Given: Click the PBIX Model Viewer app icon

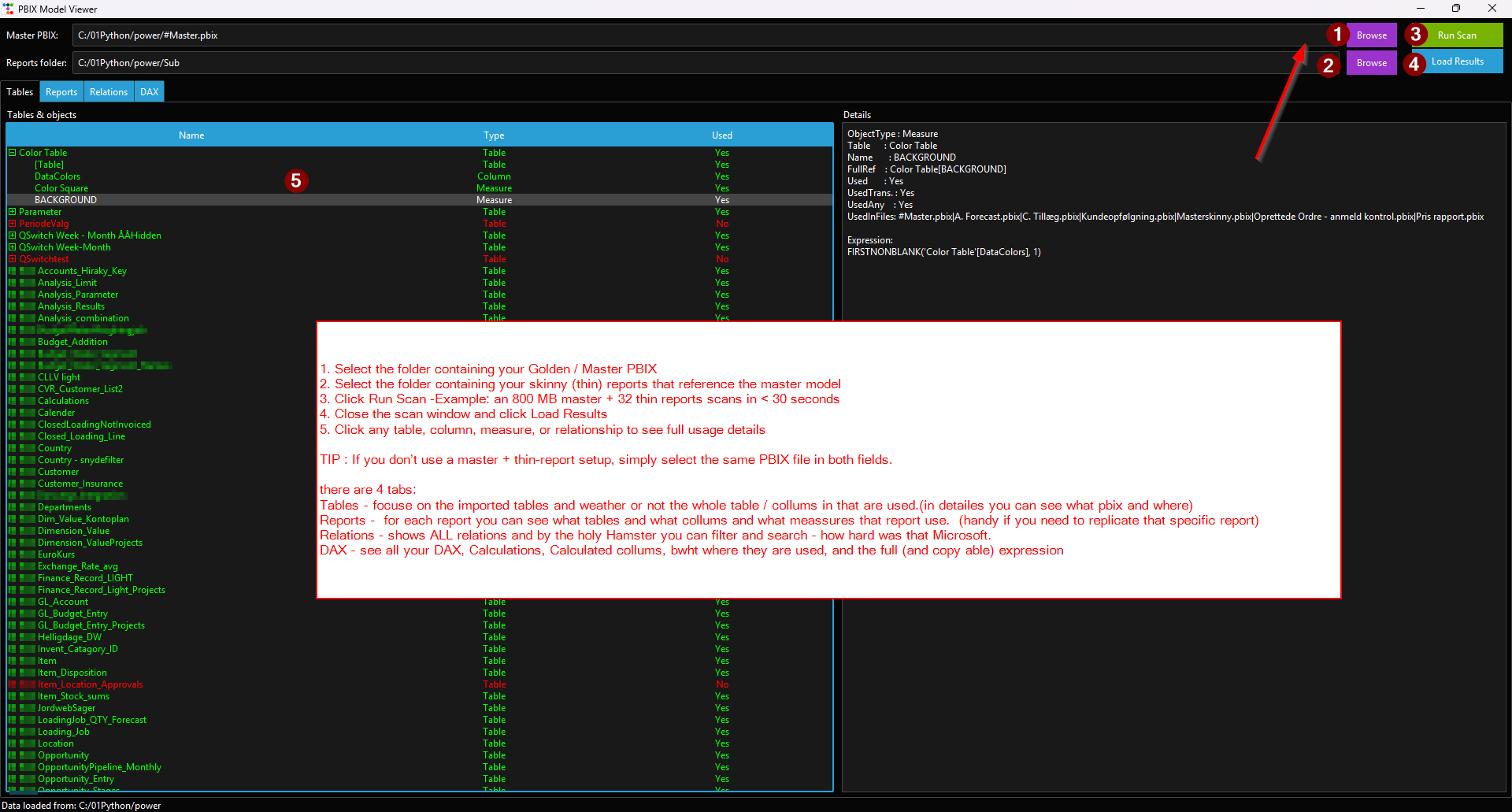Looking at the screenshot, I should coord(8,9).
